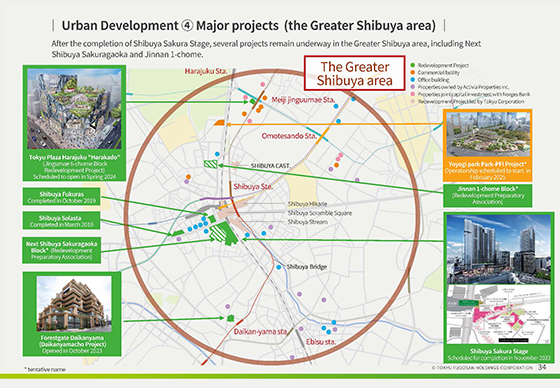Click the Forestgate Daikanyama caption text
Viewport: 560px width, 388px height.
tap(72, 344)
